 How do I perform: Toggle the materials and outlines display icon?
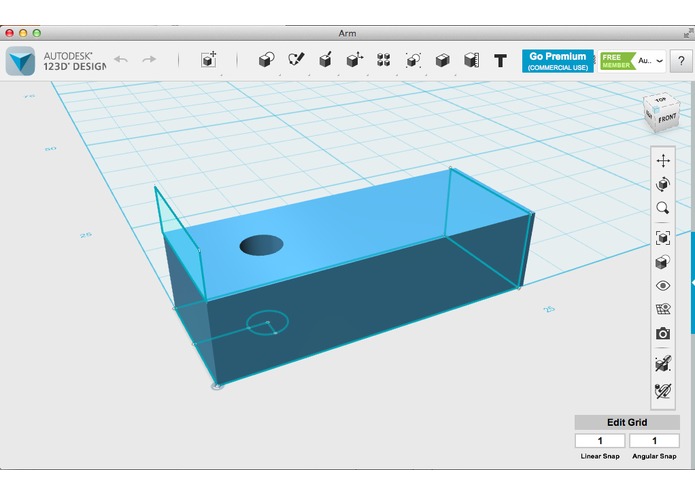tap(663, 262)
